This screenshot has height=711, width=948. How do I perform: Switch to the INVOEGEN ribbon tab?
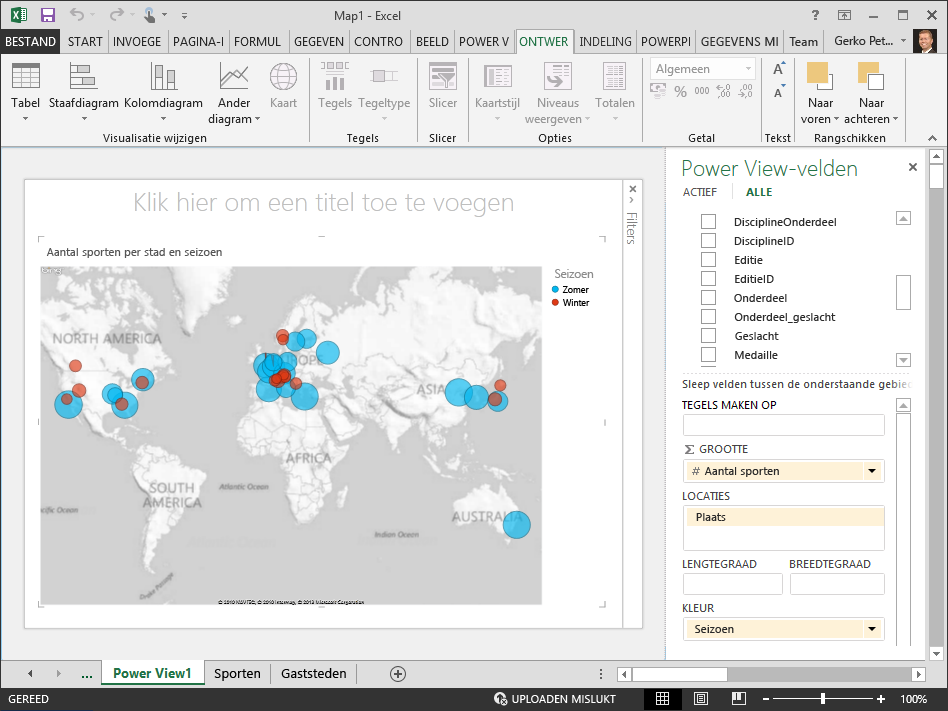(137, 41)
